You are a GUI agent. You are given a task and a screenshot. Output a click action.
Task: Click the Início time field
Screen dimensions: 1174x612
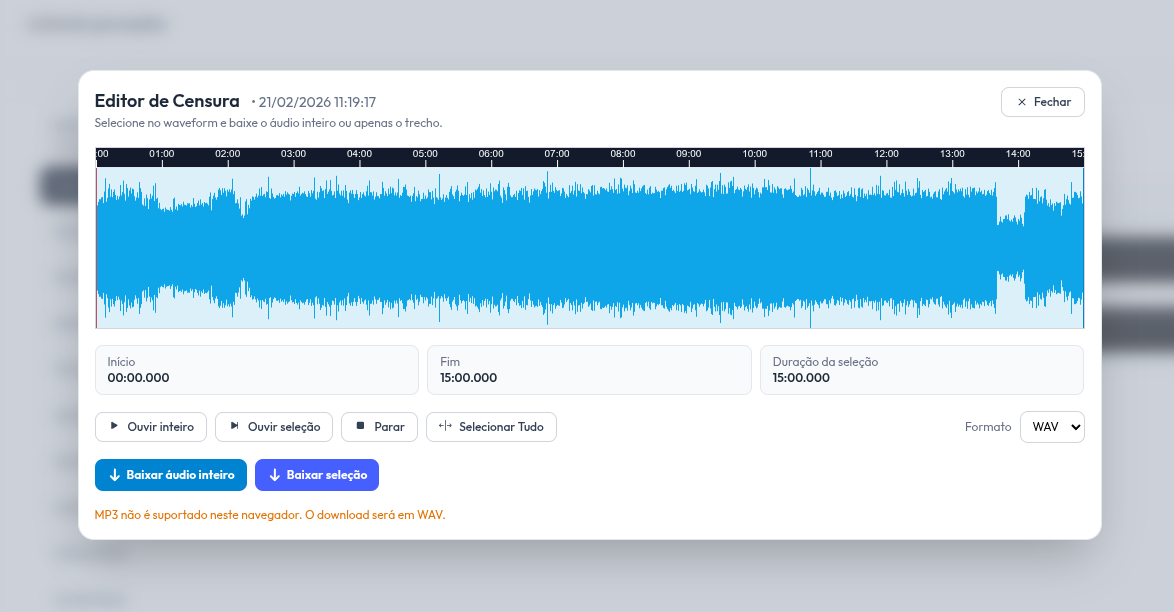pos(256,370)
